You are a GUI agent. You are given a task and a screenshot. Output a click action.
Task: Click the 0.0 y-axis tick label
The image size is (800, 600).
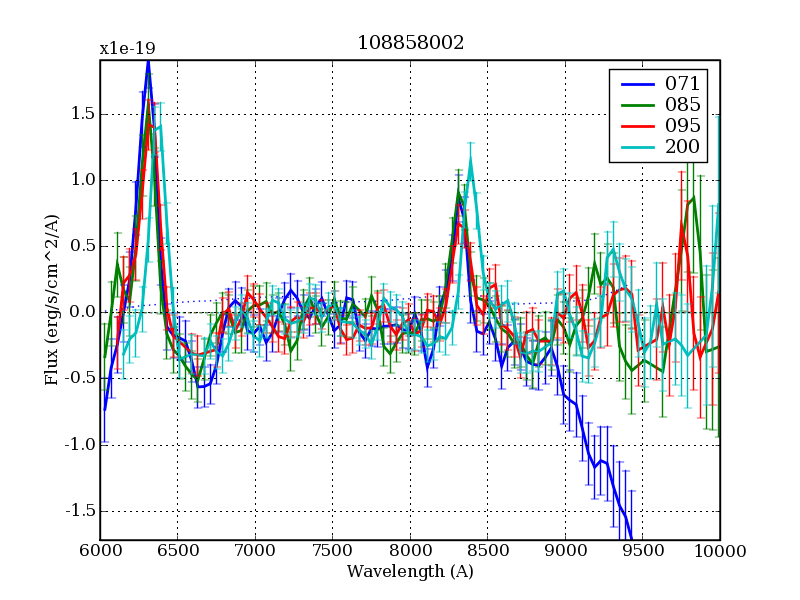82,312
